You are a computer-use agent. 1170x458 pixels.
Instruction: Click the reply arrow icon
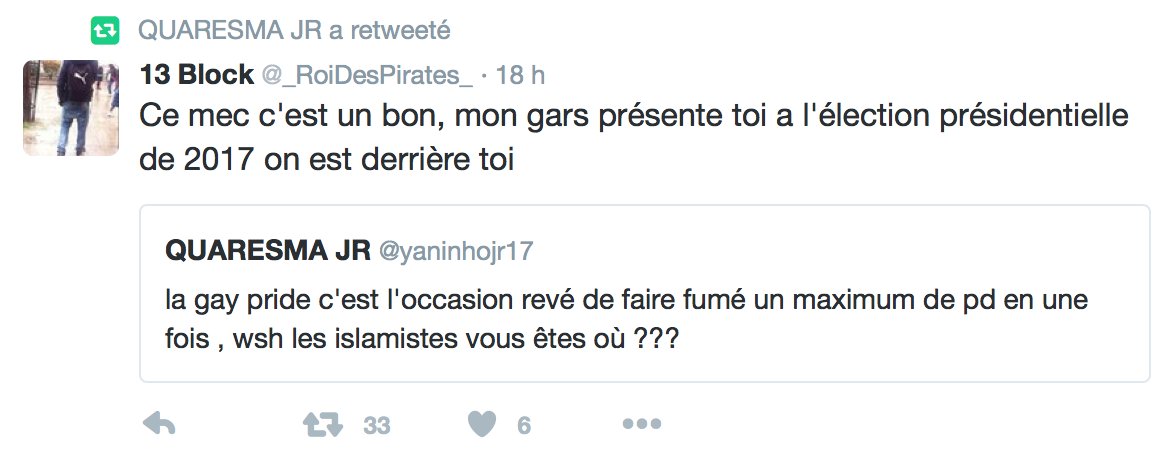[x=159, y=425]
